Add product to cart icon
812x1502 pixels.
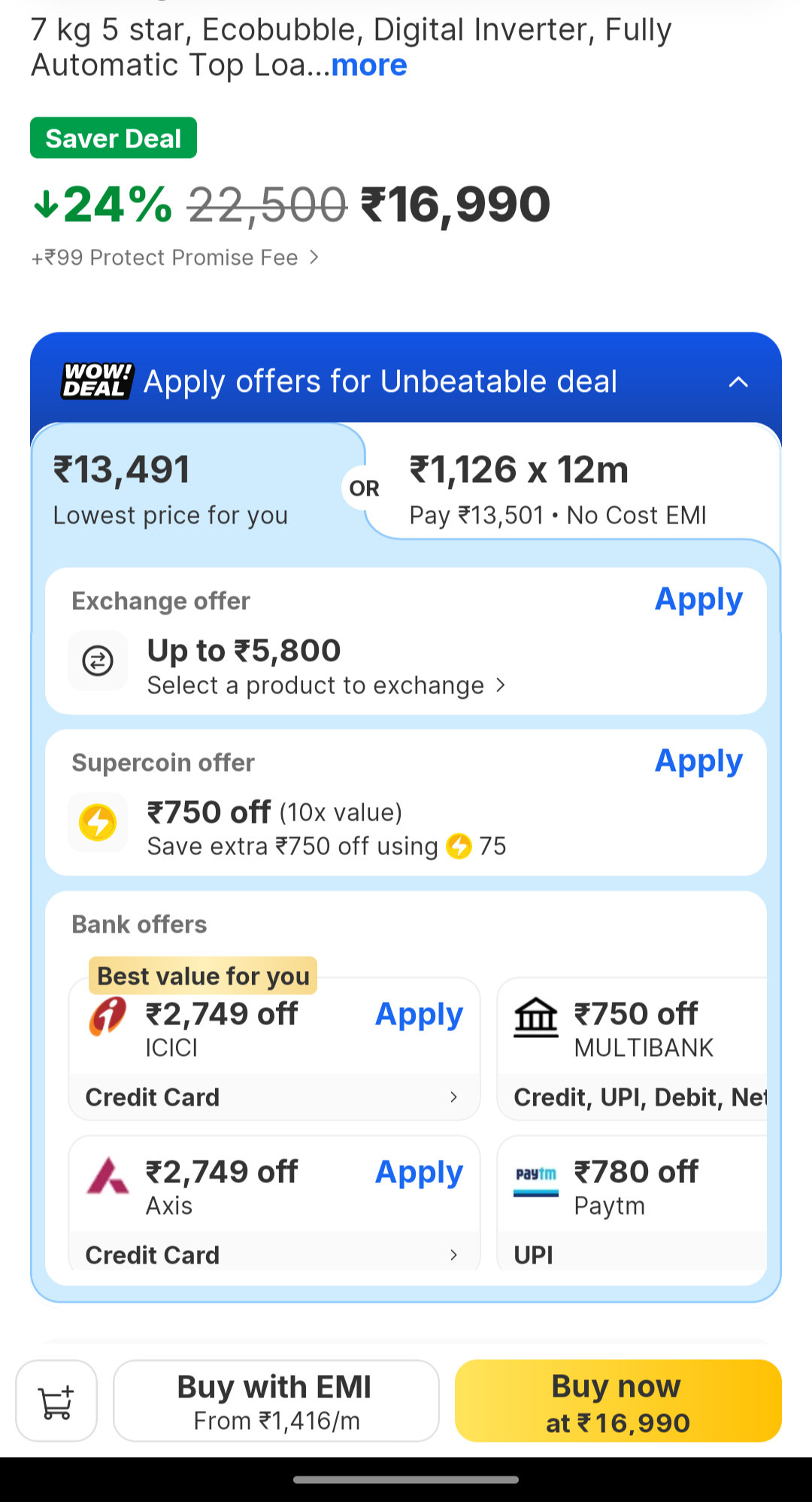(x=56, y=1401)
